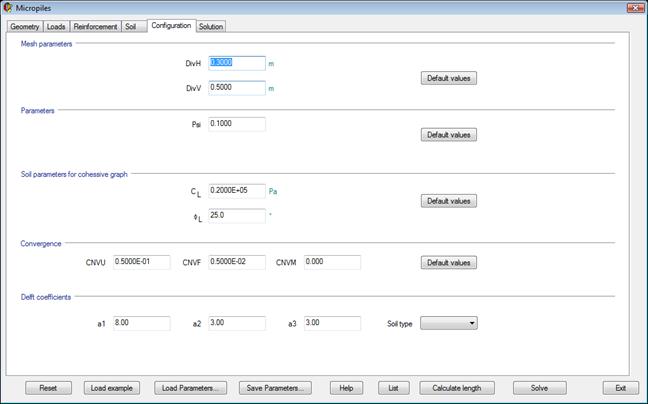The image size is (648, 404).
Task: Reset cohesive graph soil parameters to defaults
Action: point(449,201)
